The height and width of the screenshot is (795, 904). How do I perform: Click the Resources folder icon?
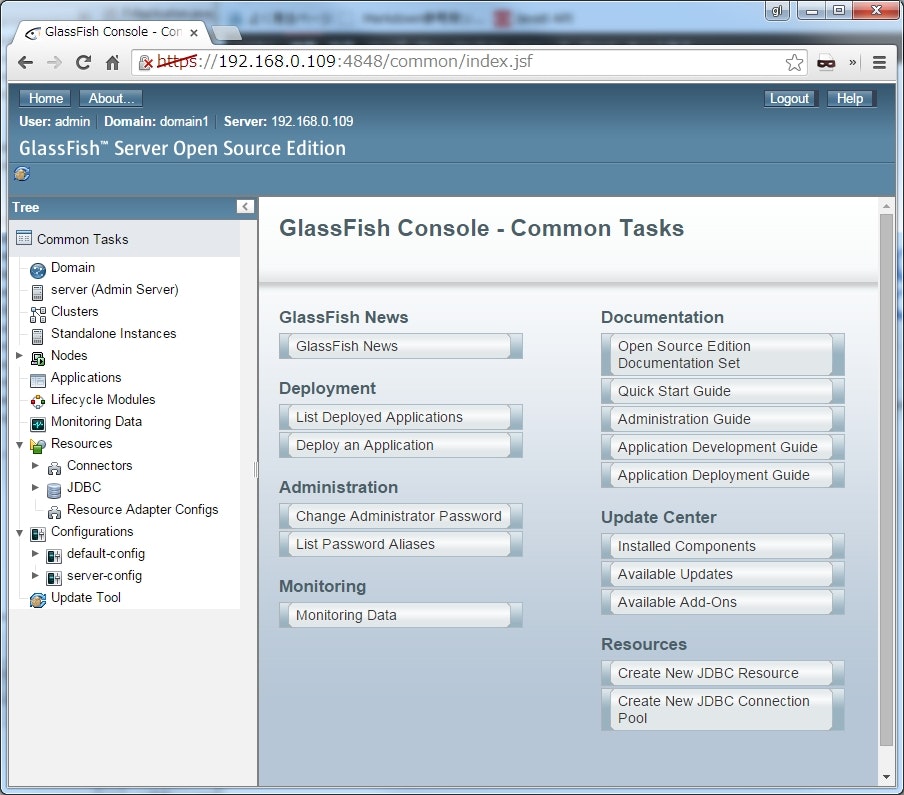coord(38,446)
